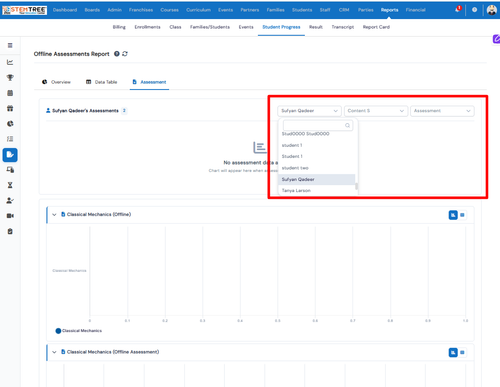Open the user check sidebar icon
Image resolution: width=500 pixels, height=387 pixels.
tap(10, 201)
